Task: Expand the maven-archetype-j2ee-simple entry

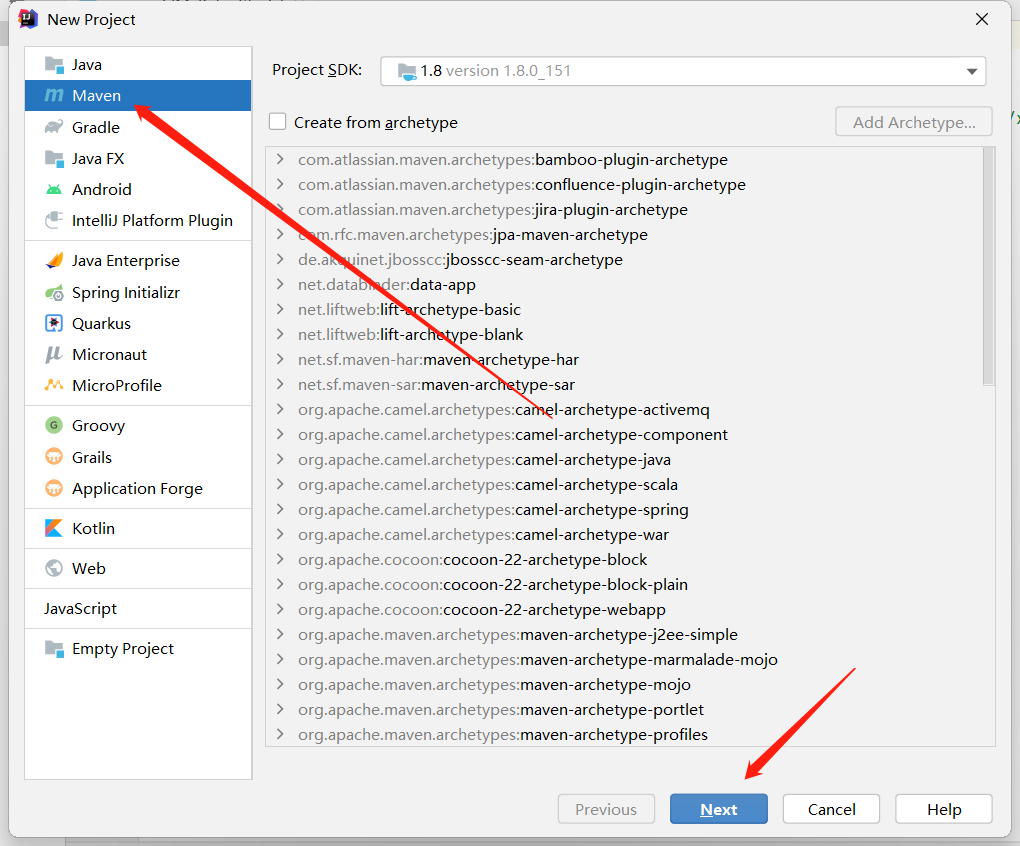Action: click(280, 635)
